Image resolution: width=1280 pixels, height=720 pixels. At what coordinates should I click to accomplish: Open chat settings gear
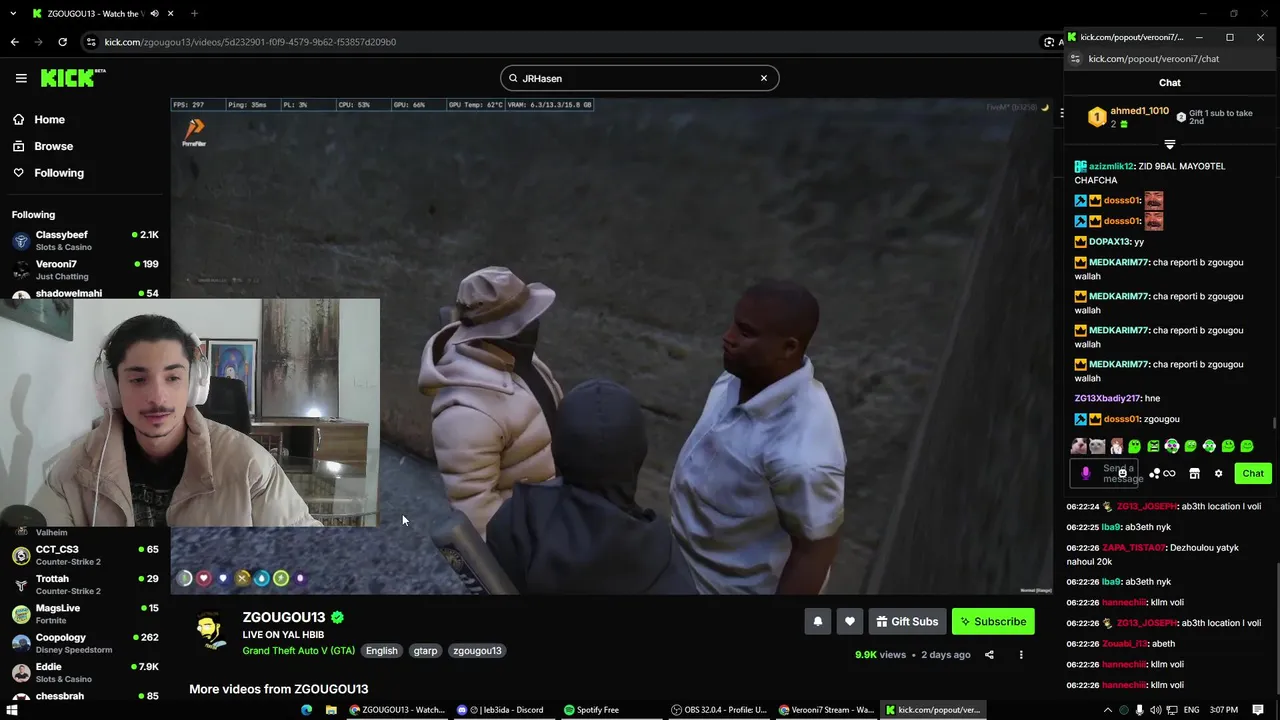[1218, 474]
